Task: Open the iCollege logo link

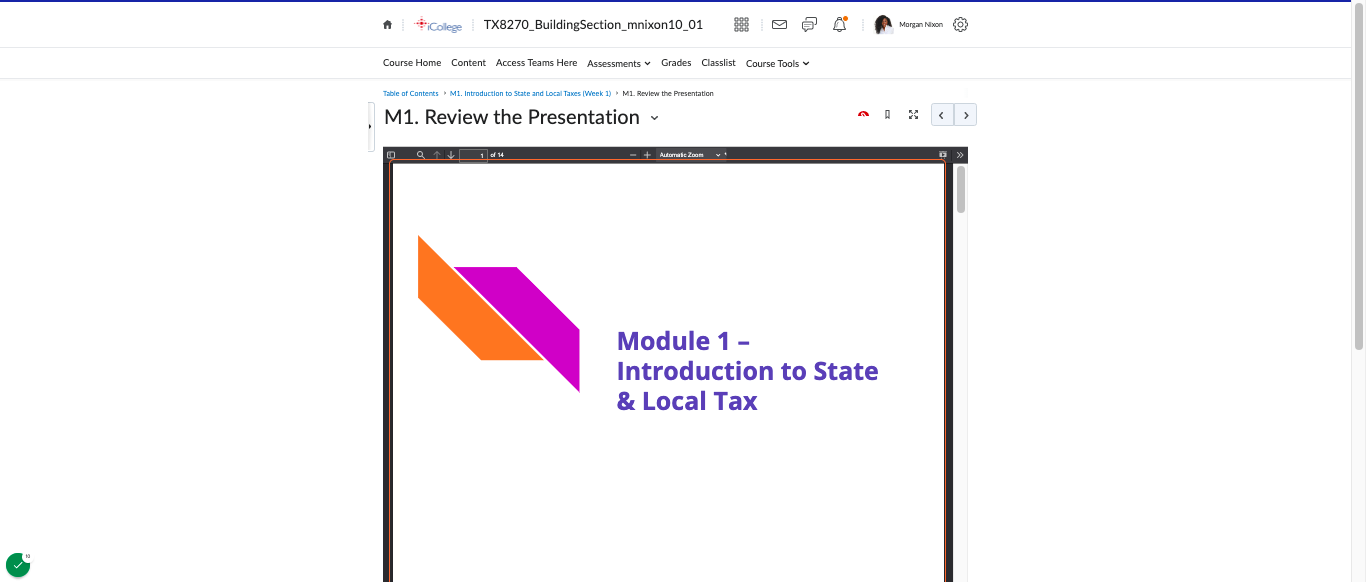Action: (438, 25)
